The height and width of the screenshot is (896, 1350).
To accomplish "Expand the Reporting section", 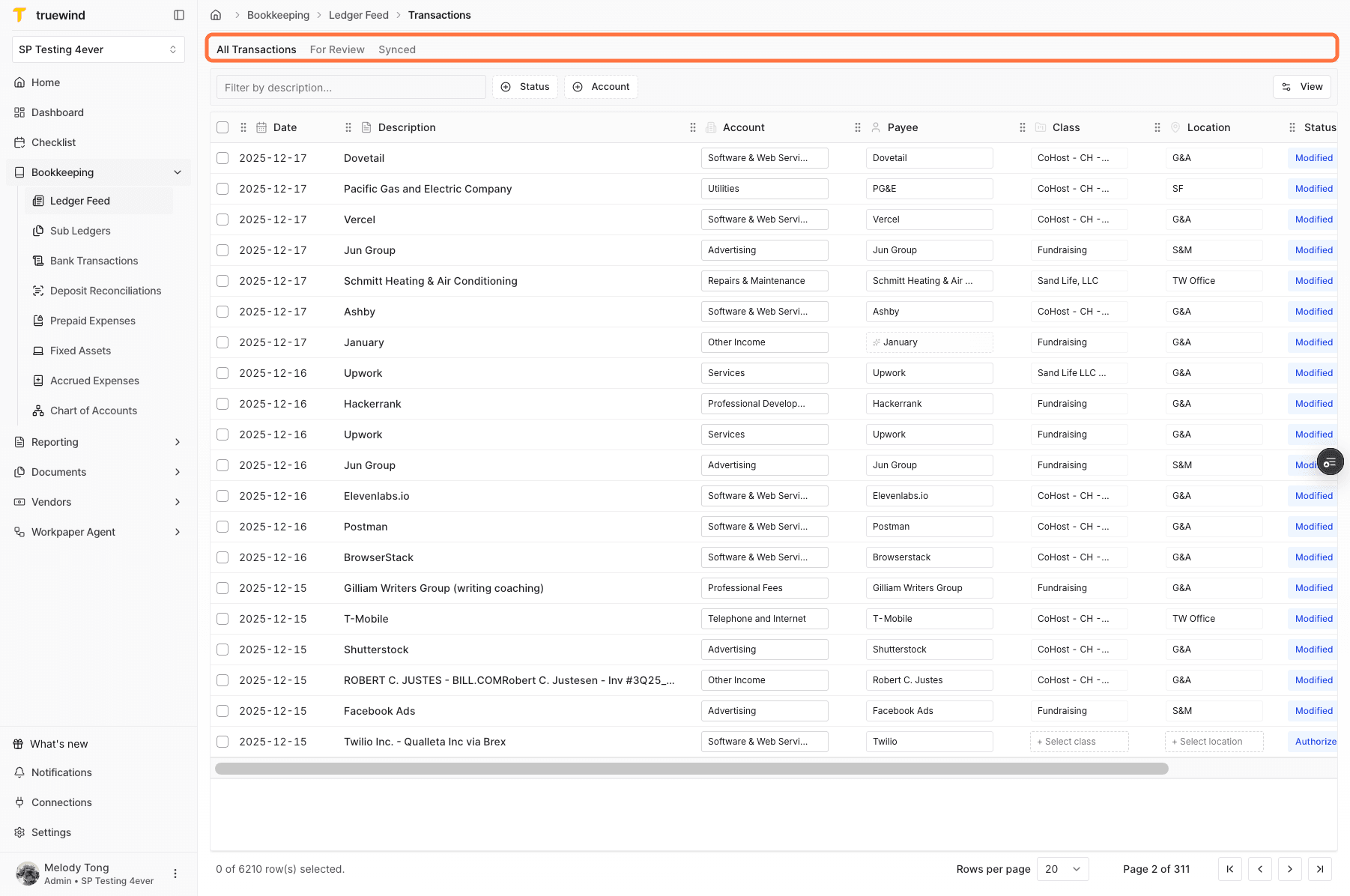I will [178, 442].
